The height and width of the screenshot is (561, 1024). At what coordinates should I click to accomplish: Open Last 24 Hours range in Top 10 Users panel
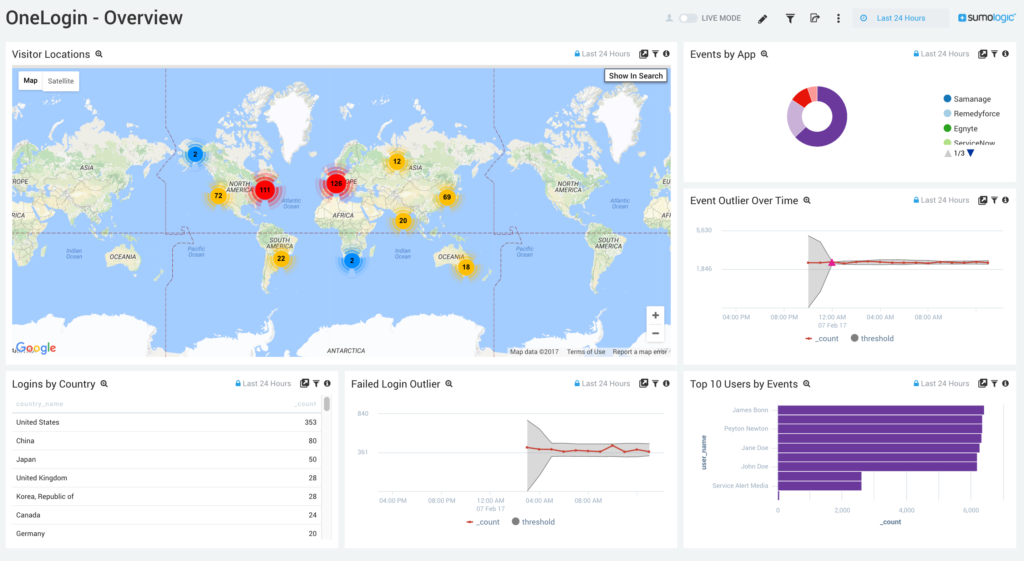(x=941, y=384)
